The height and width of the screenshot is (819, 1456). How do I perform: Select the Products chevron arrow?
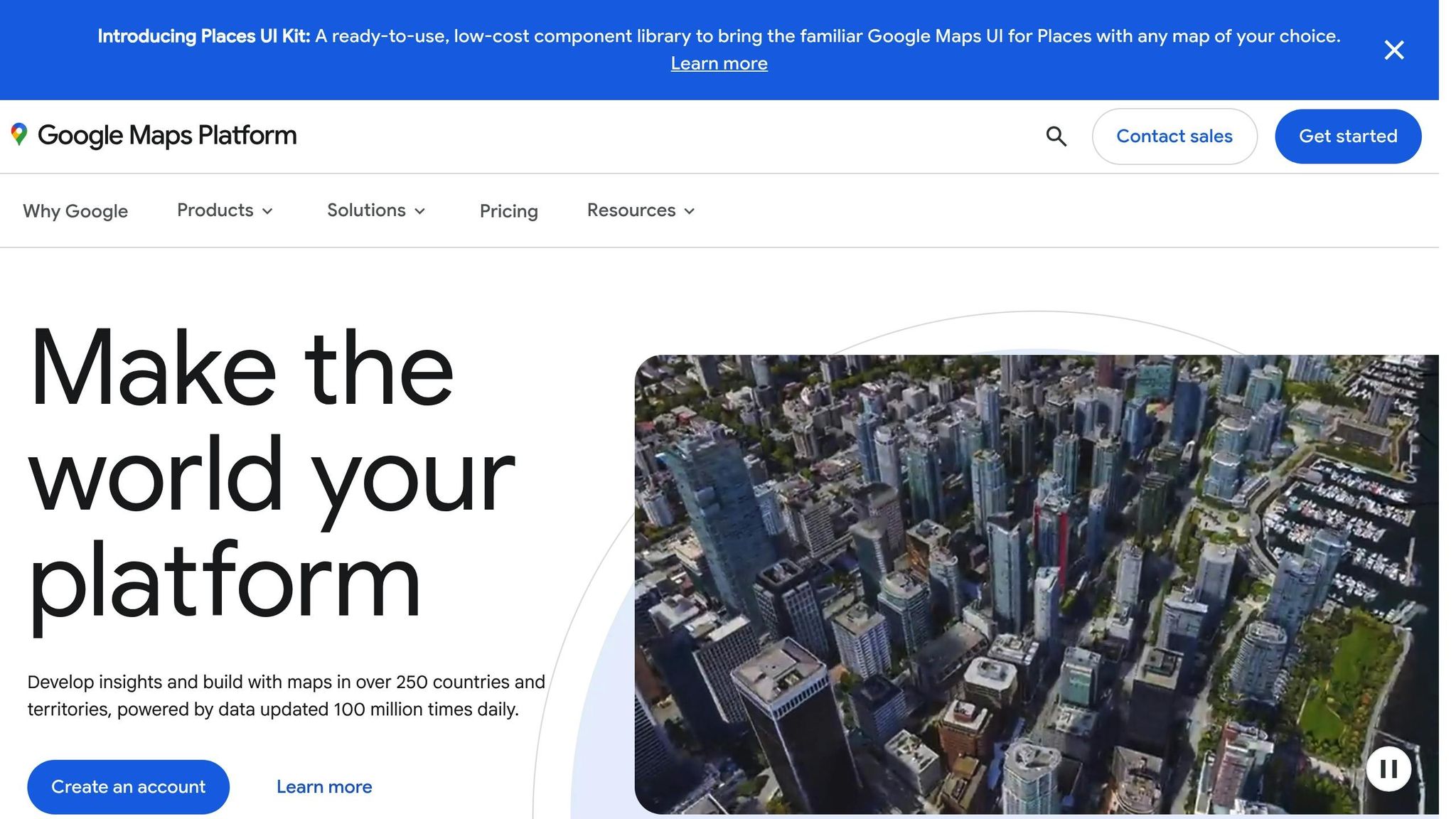click(x=268, y=211)
